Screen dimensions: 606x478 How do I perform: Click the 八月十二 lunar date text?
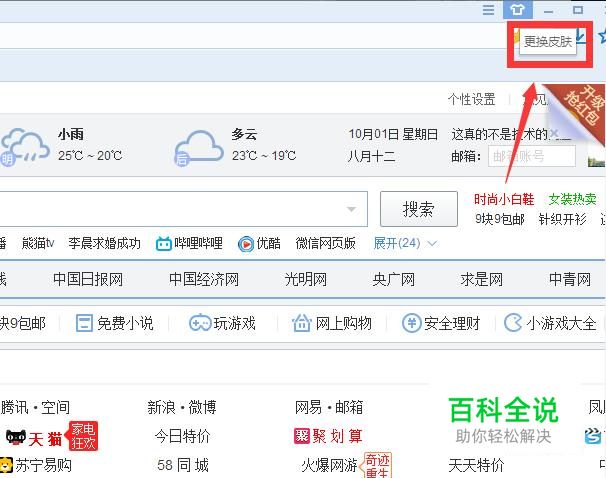click(371, 156)
